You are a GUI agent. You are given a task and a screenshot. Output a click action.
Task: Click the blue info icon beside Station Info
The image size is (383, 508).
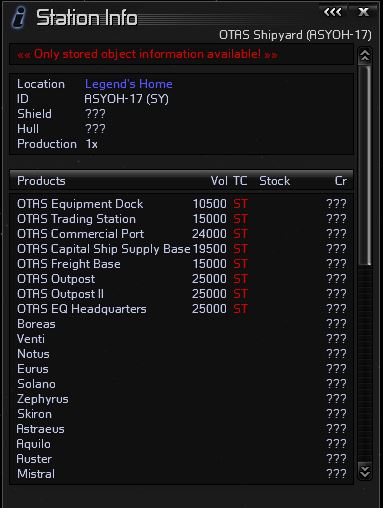coord(19,17)
